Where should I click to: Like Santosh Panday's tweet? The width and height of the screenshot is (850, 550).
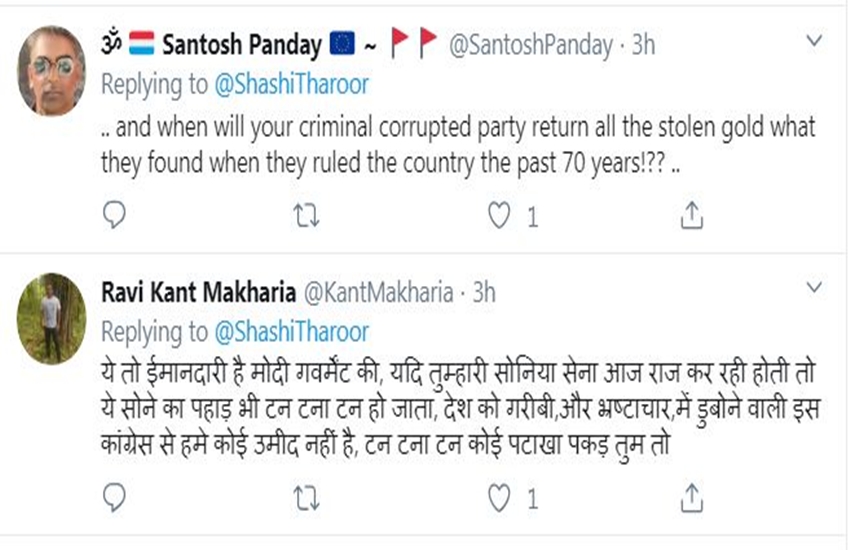pos(500,215)
